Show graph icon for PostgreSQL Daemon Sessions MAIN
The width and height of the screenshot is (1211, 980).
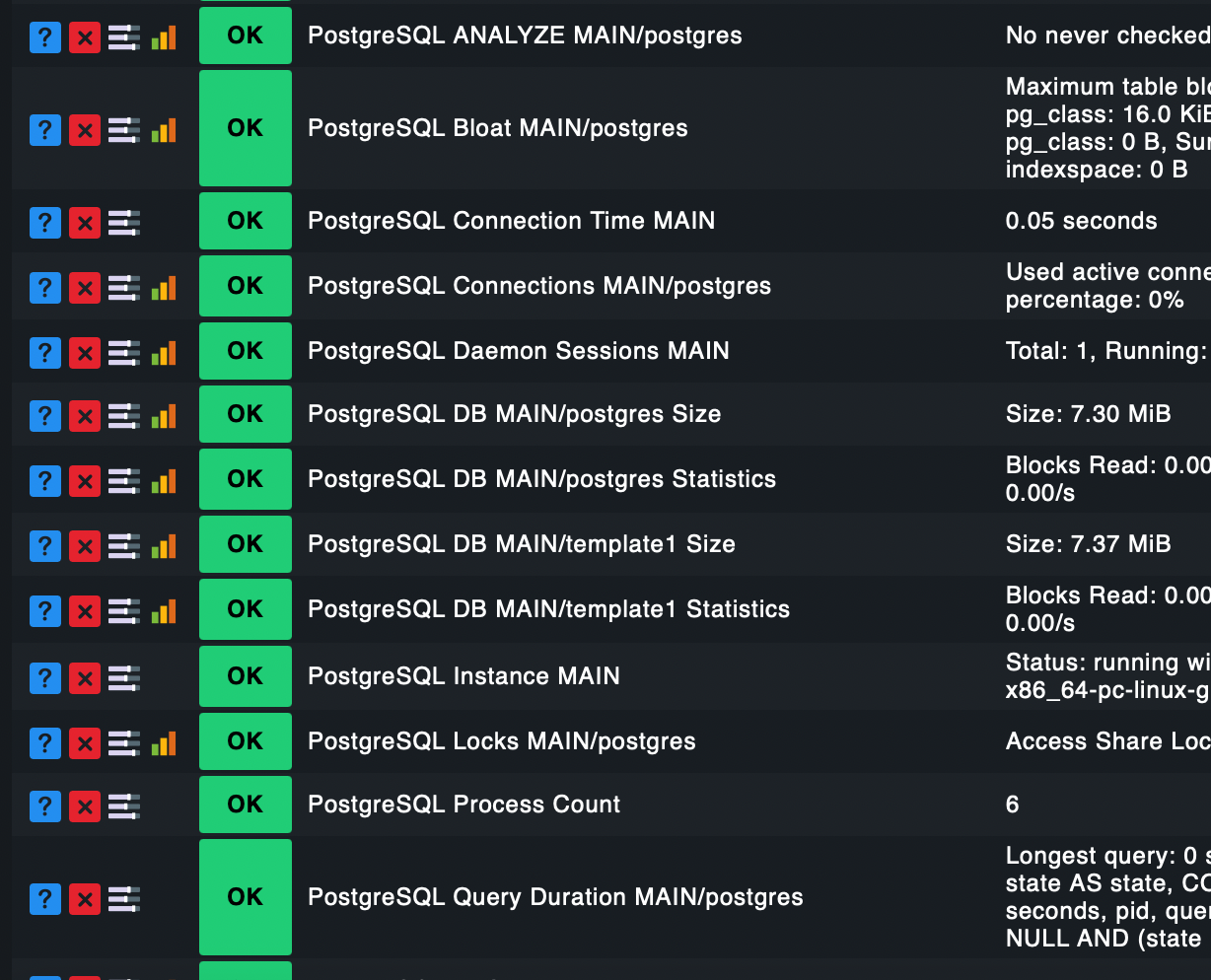pyautogui.click(x=164, y=353)
